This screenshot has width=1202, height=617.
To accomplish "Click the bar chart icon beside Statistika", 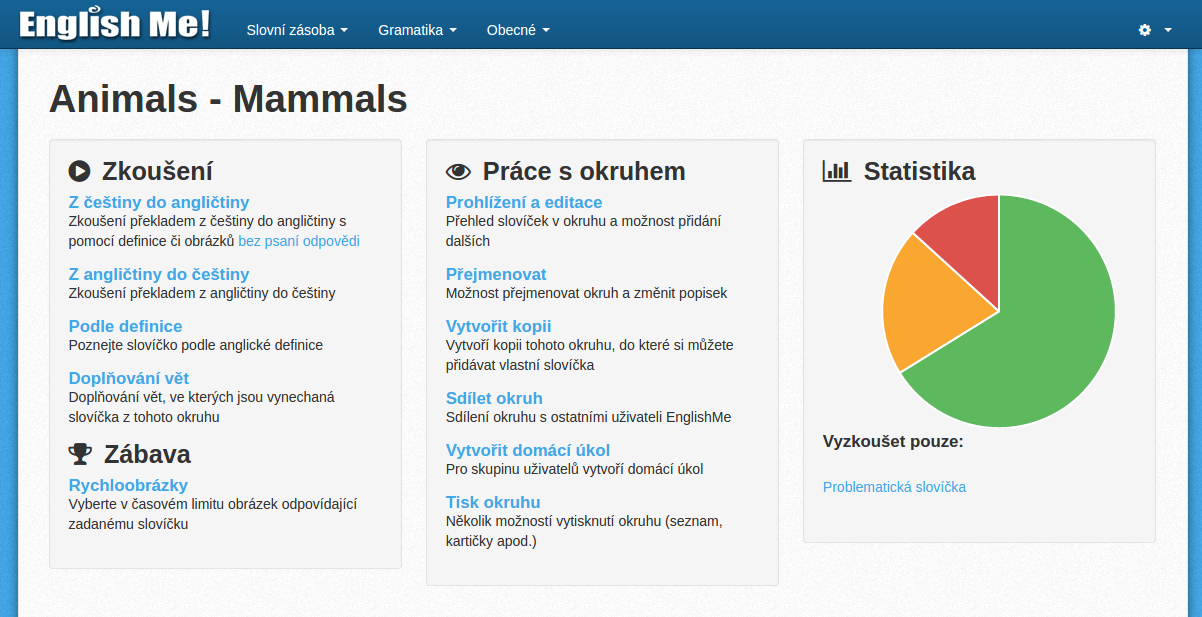I will 837,171.
